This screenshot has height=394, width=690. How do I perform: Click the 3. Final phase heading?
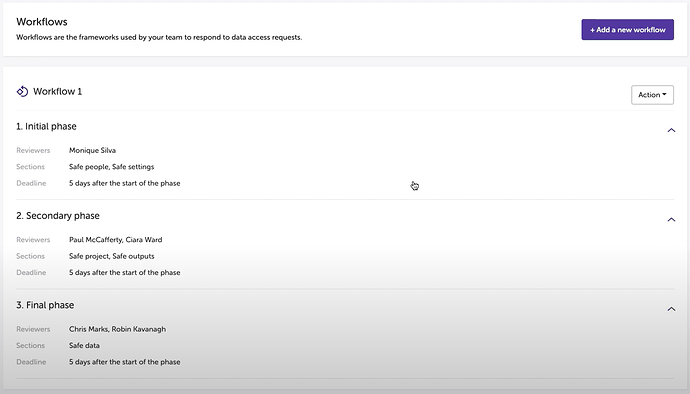coord(45,305)
